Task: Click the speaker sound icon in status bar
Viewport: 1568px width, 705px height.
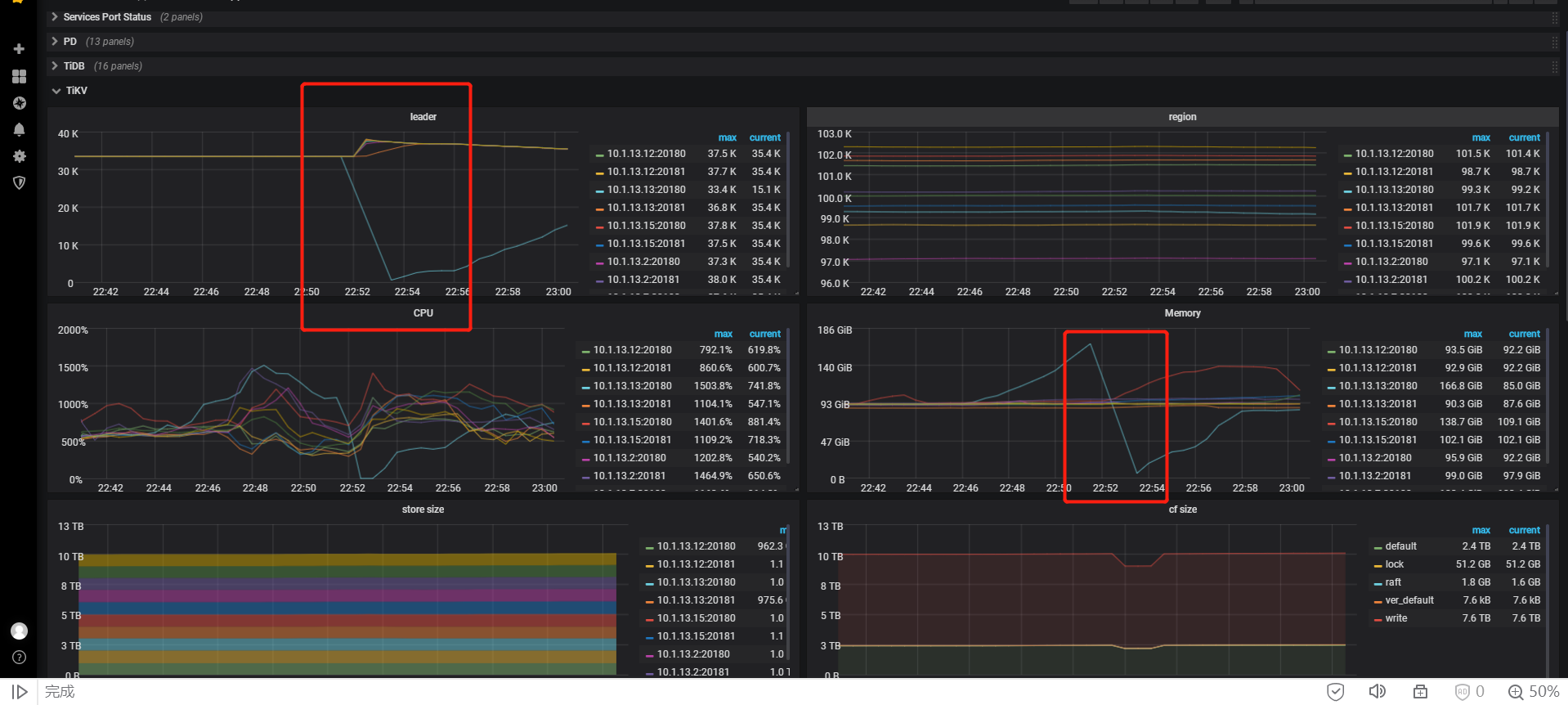Action: 1377,692
